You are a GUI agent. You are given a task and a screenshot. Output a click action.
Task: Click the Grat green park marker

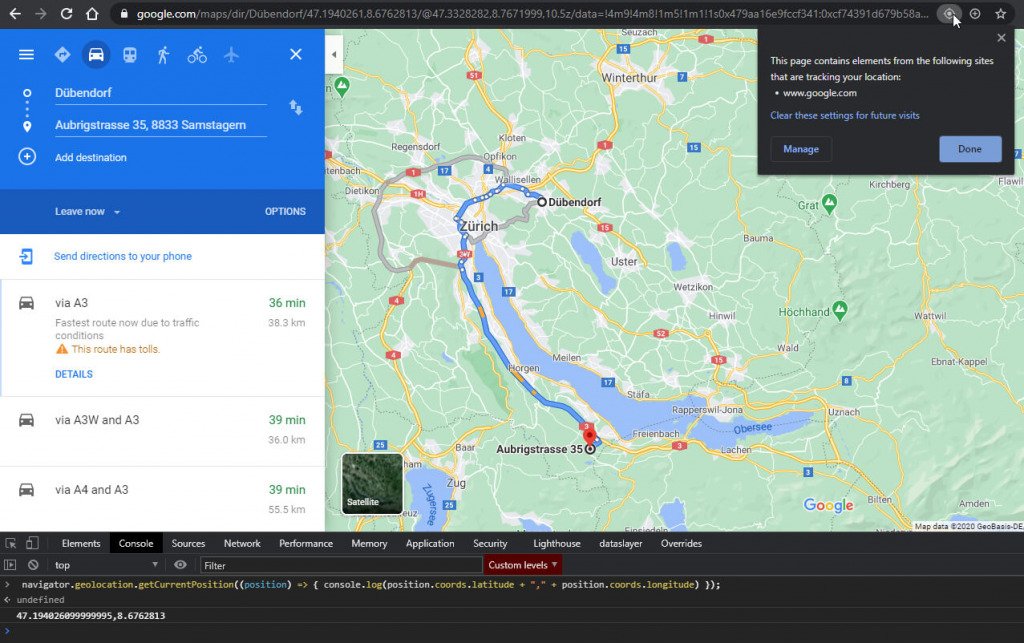pyautogui.click(x=829, y=204)
